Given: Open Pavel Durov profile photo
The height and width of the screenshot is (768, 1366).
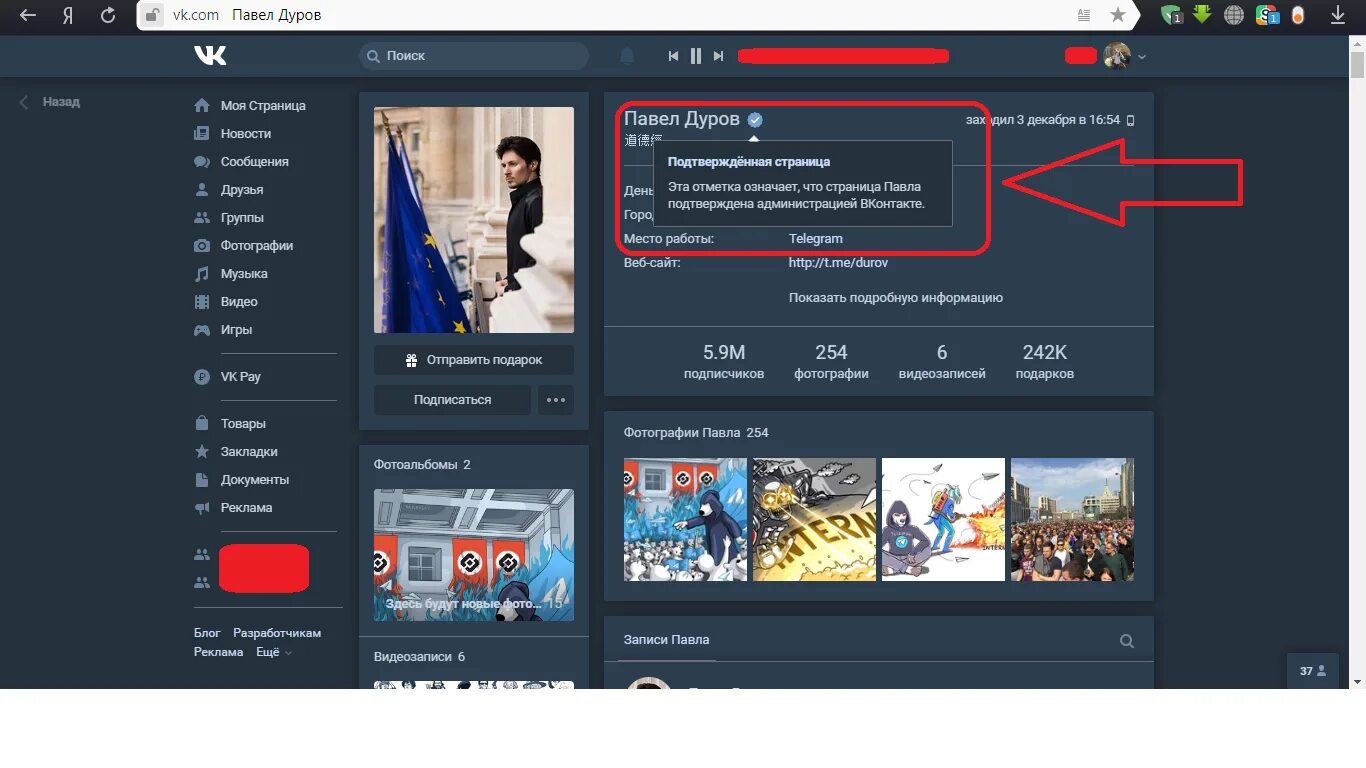Looking at the screenshot, I should click(474, 220).
